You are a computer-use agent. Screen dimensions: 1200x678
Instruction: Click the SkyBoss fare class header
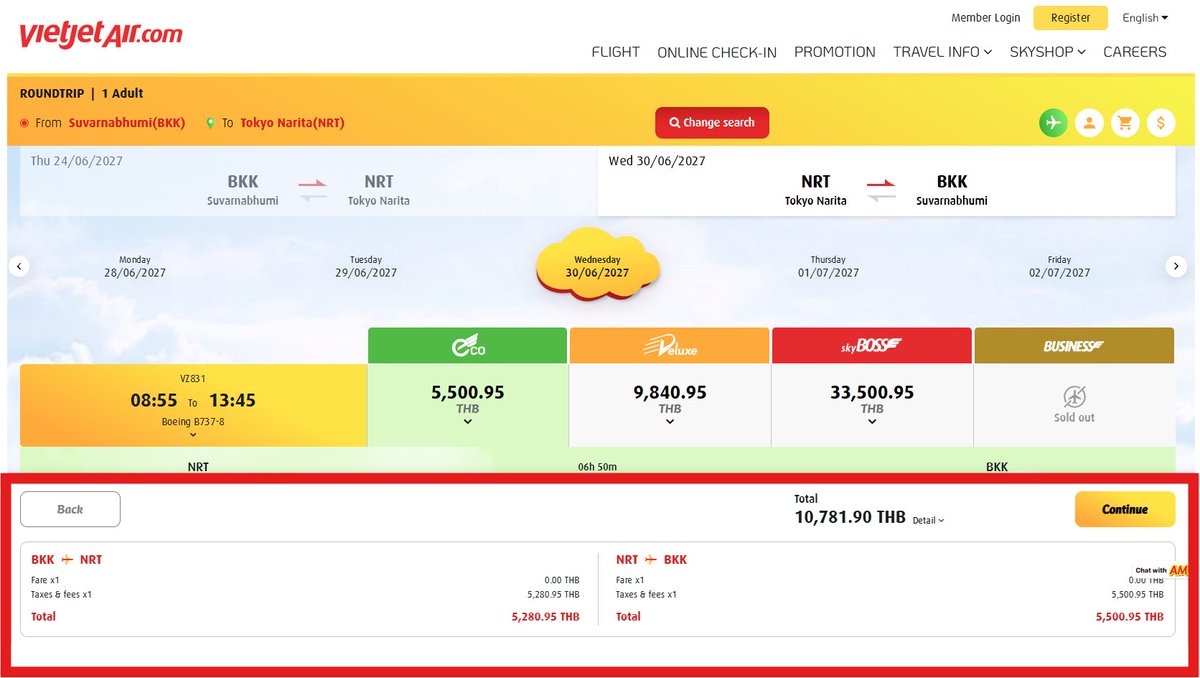871,345
